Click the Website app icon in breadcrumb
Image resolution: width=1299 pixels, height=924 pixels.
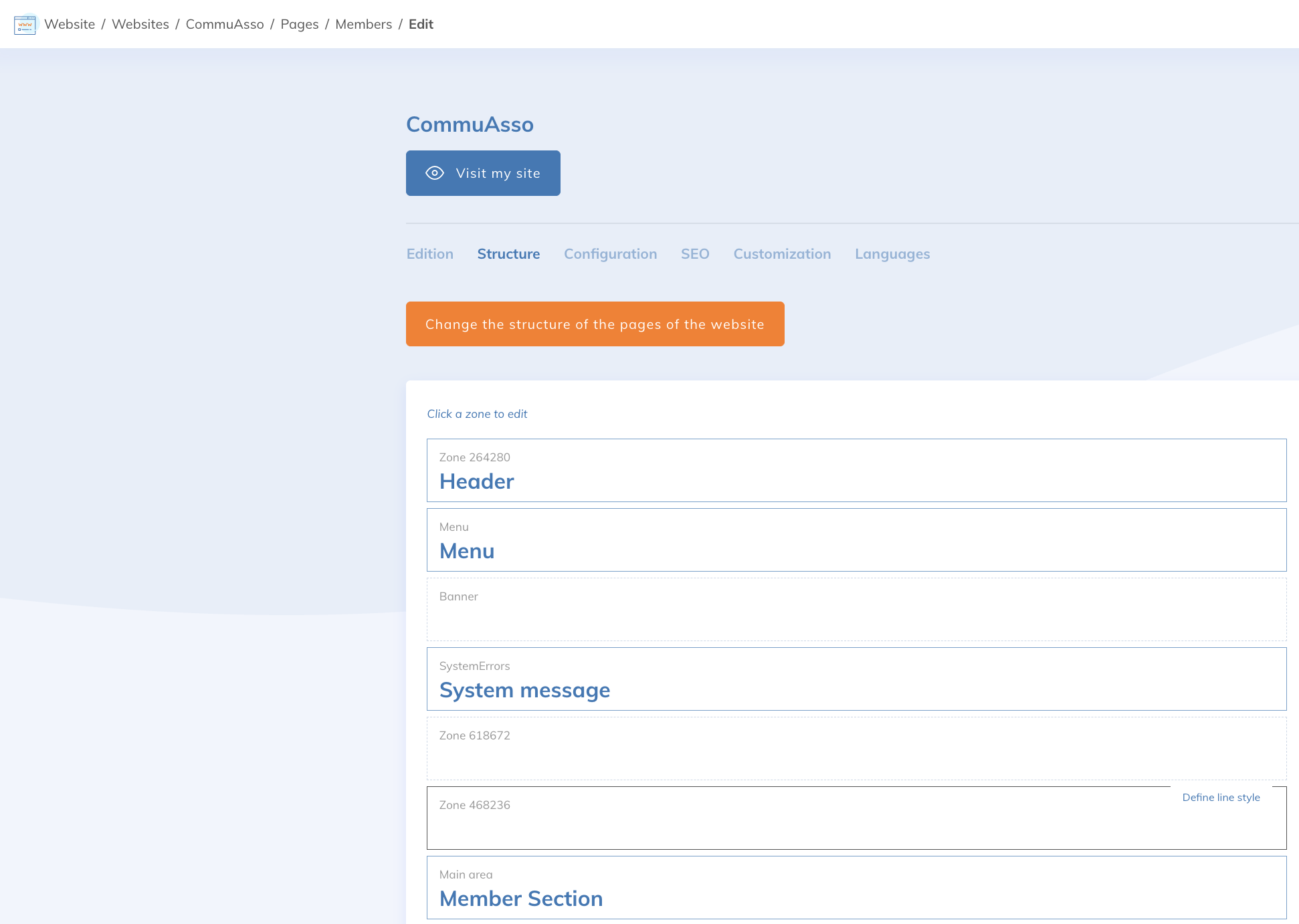tap(25, 24)
